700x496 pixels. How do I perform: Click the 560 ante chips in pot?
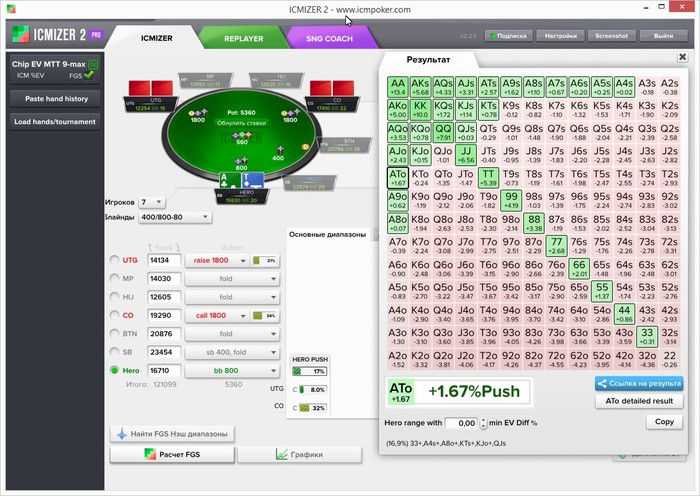[x=242, y=135]
